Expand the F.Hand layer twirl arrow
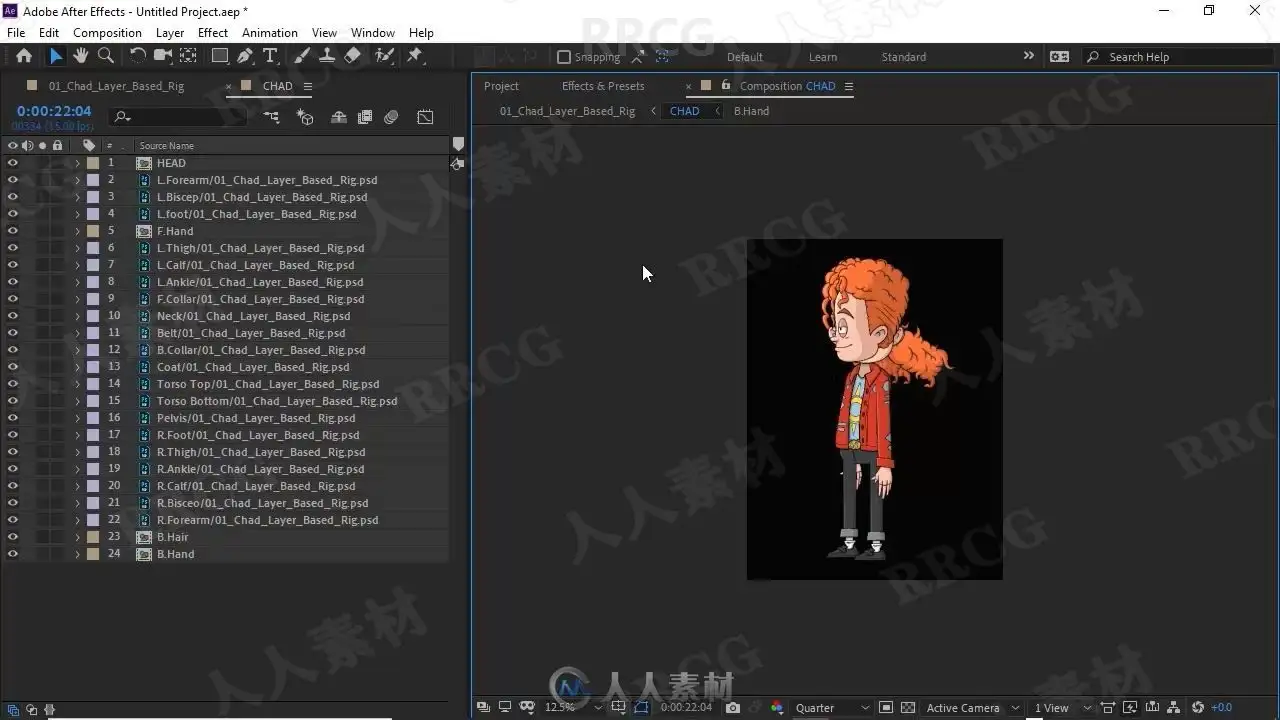Image resolution: width=1280 pixels, height=720 pixels. 77,231
